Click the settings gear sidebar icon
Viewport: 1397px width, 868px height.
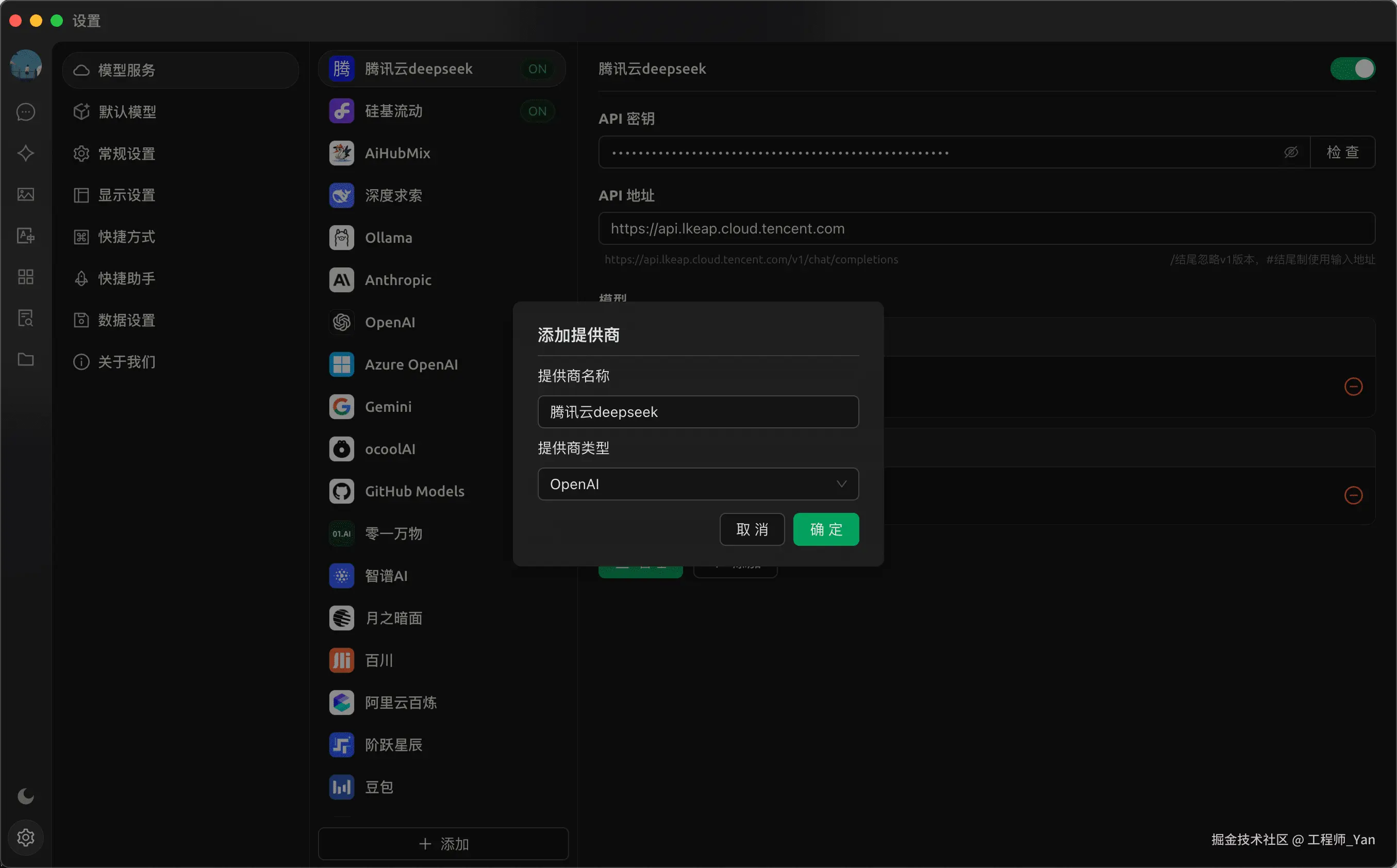coord(26,838)
